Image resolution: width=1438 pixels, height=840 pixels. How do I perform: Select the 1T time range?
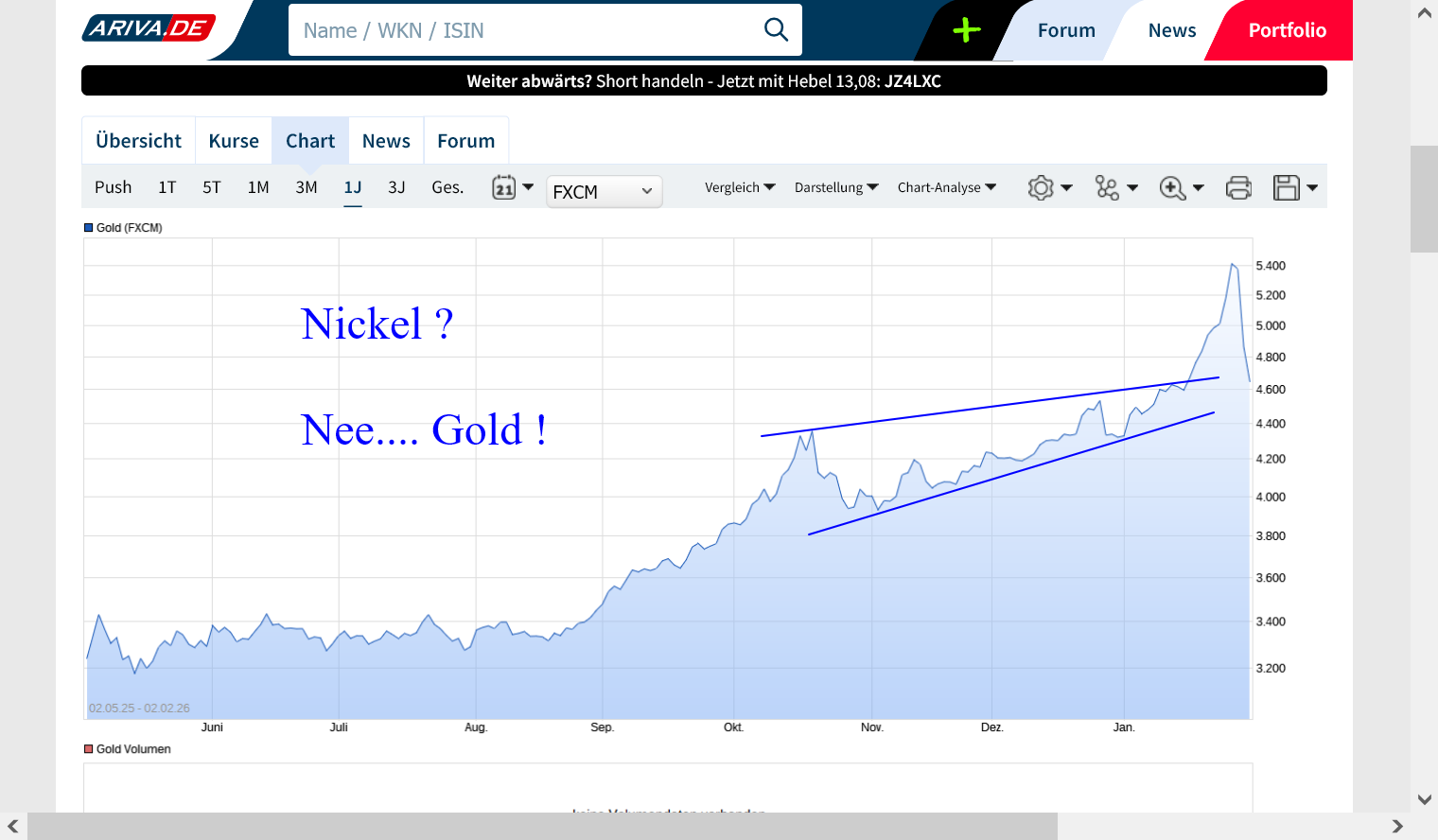click(x=167, y=187)
